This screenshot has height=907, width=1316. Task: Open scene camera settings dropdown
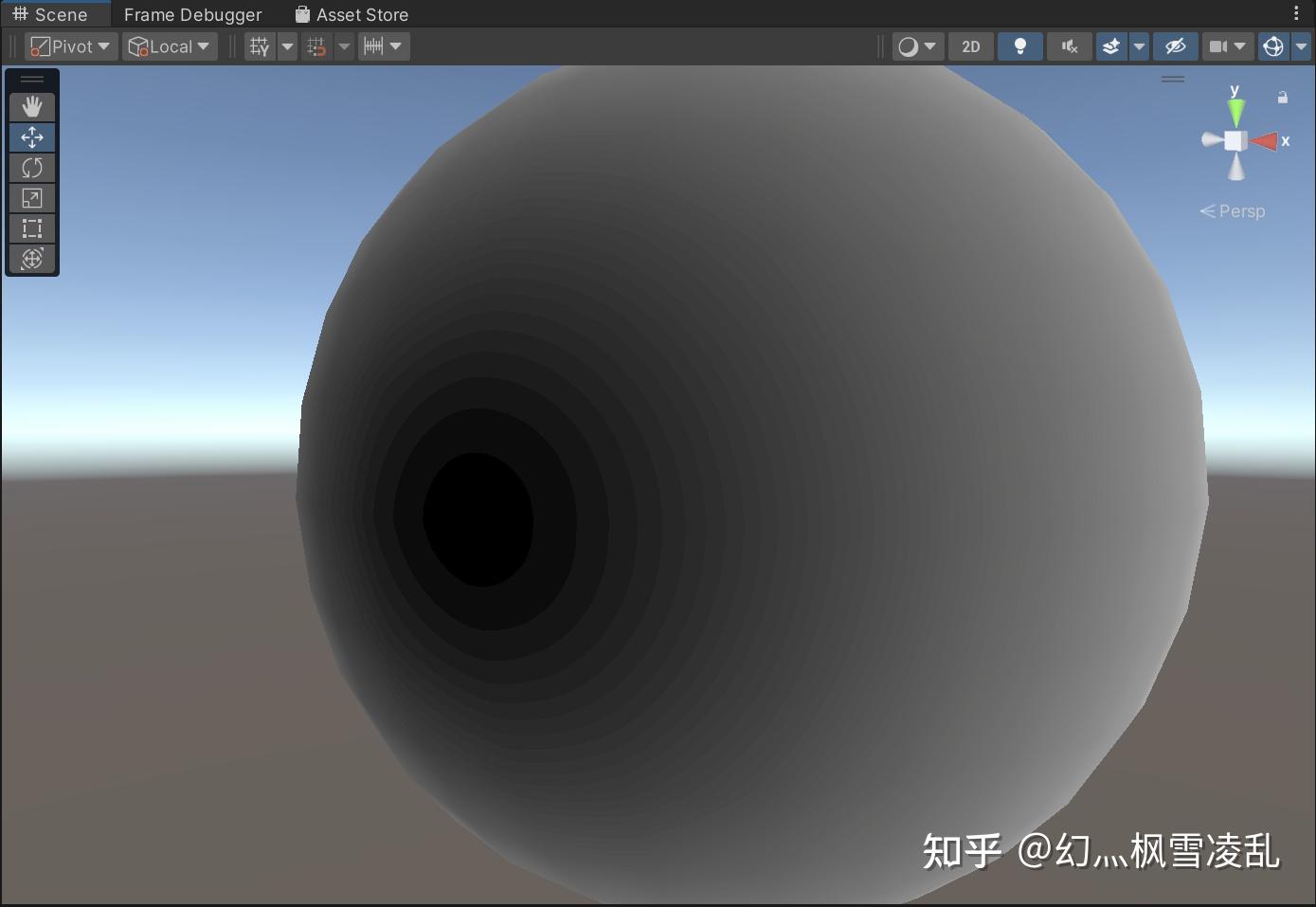click(1228, 46)
